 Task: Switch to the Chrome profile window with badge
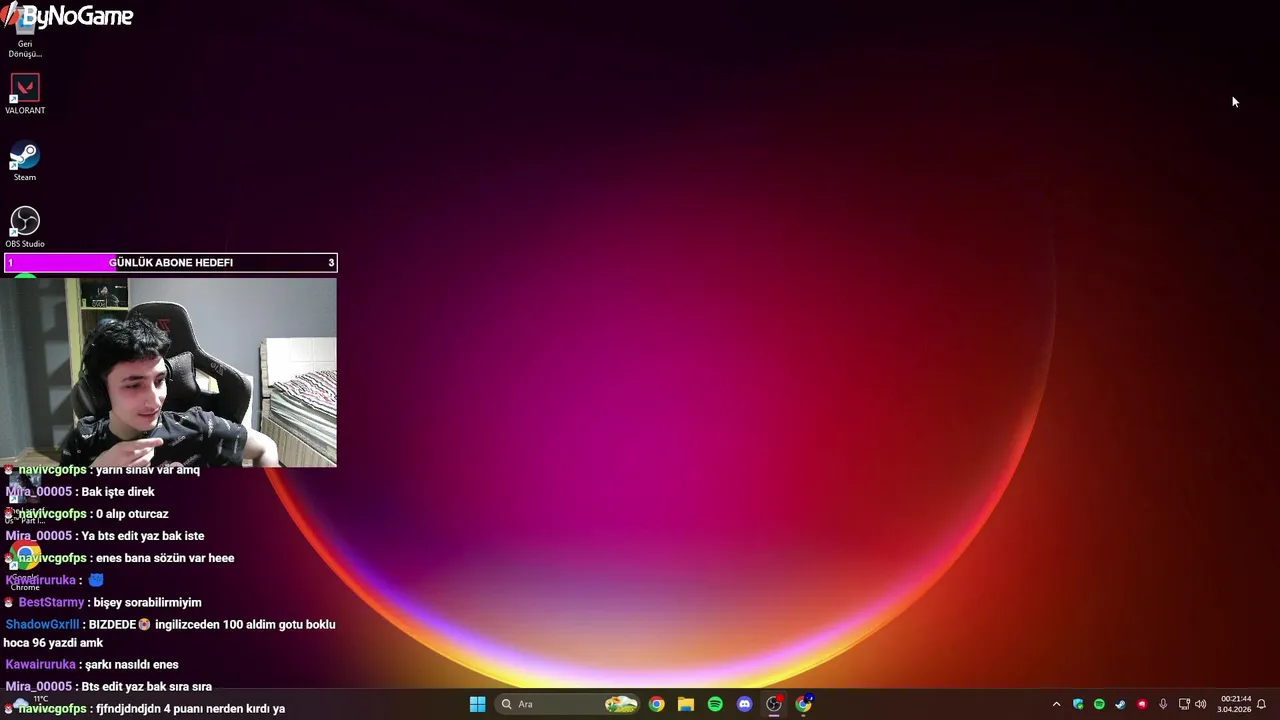(803, 704)
